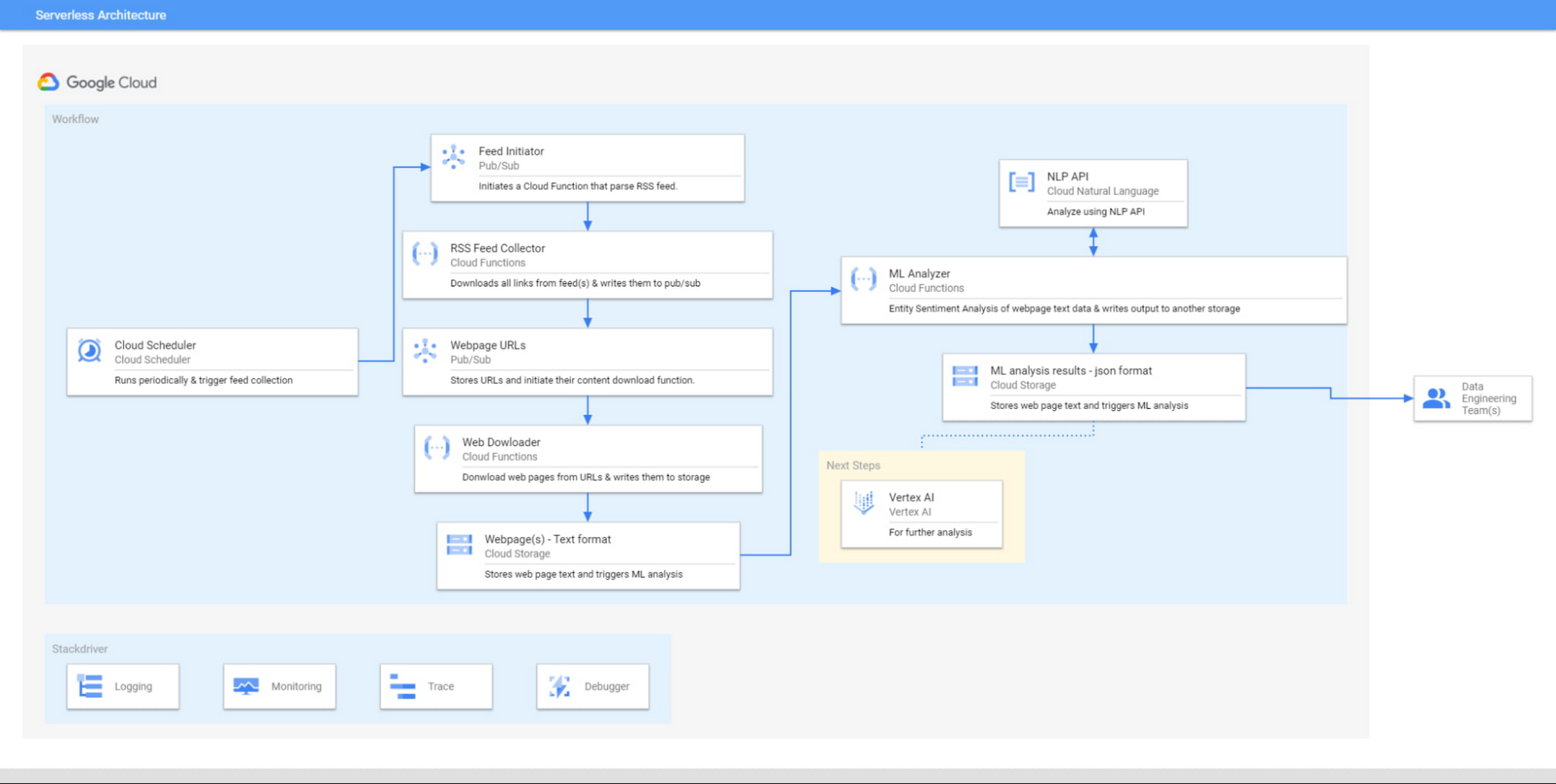The height and width of the screenshot is (784, 1556).
Task: Select the ML analysis results storage icon
Action: (x=965, y=376)
